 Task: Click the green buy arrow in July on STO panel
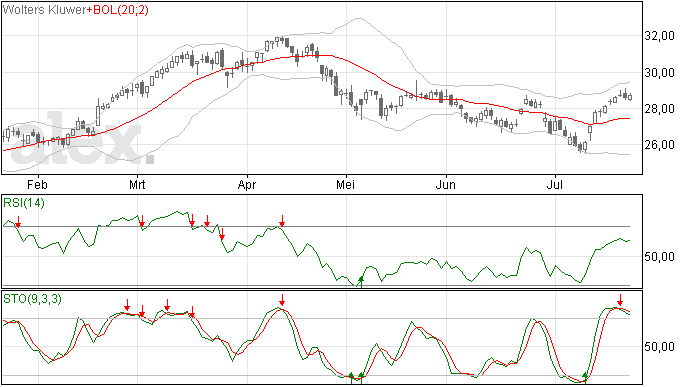coord(585,377)
